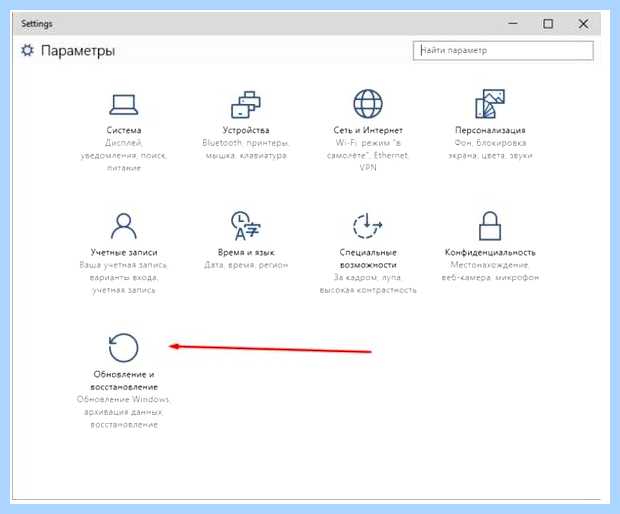This screenshot has width=620, height=514.
Task: Click the Найти параметр search field
Action: coord(503,51)
